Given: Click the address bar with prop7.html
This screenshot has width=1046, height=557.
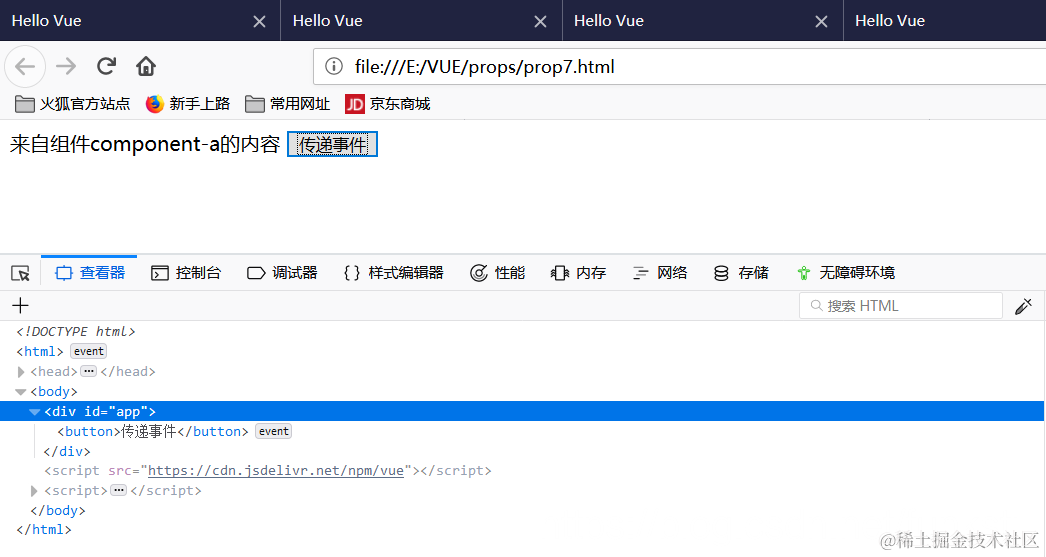Looking at the screenshot, I should point(679,67).
